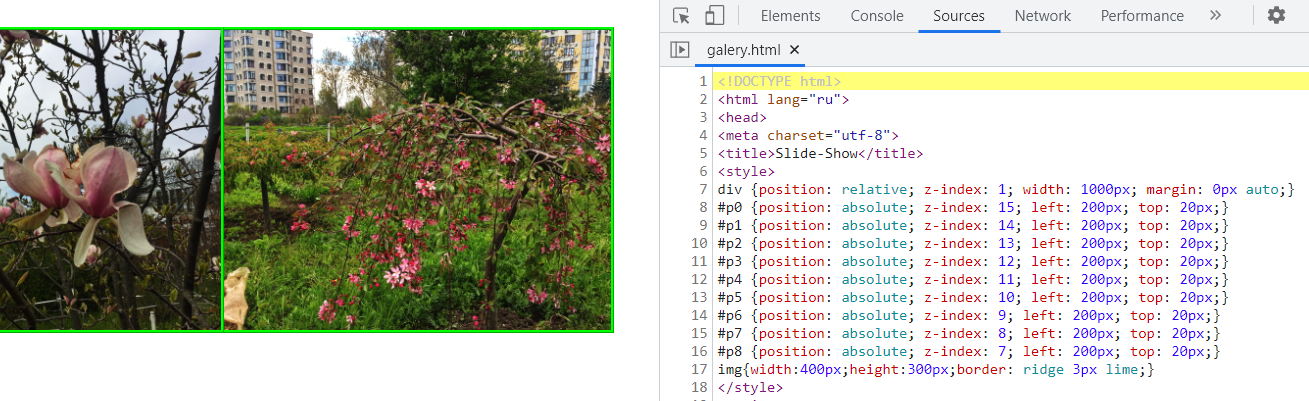Screen dimensions: 1309x401
Task: Toggle the device toolbar icon
Action: [714, 16]
